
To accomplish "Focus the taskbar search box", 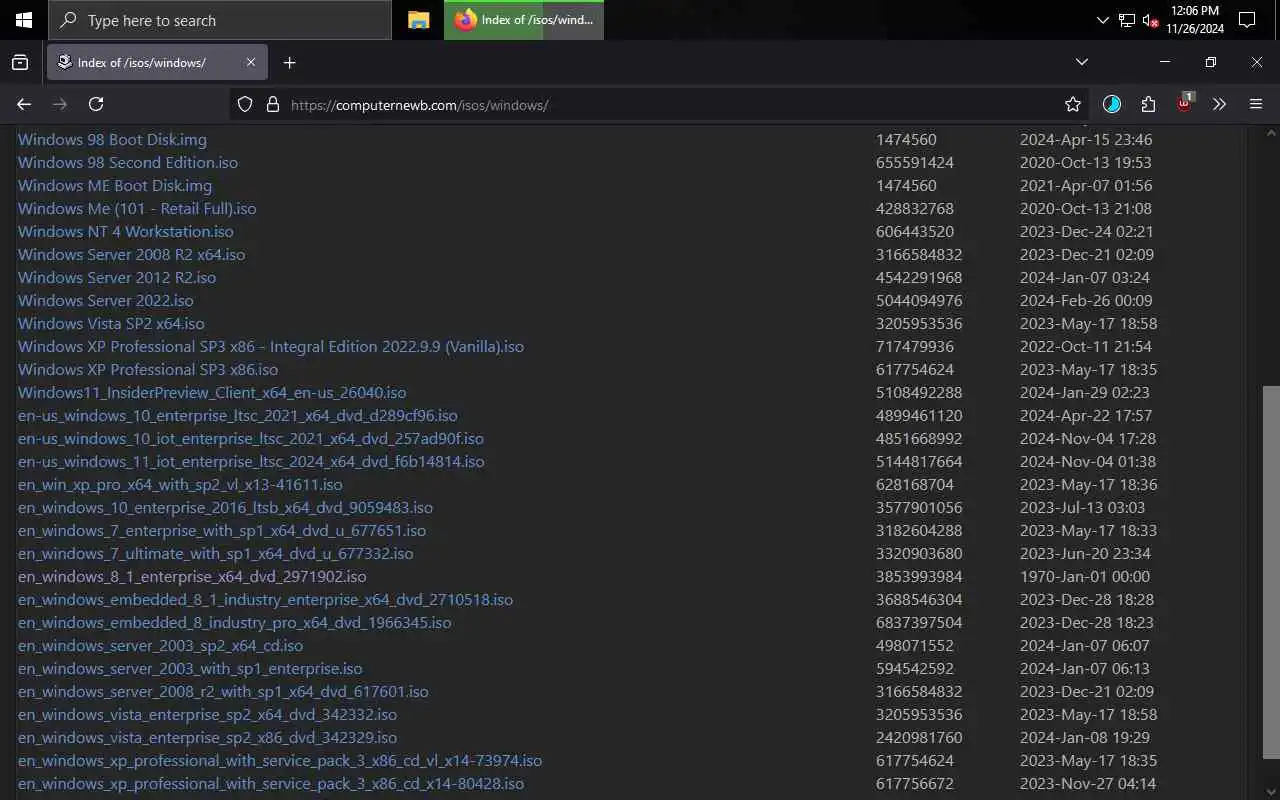I will point(220,20).
